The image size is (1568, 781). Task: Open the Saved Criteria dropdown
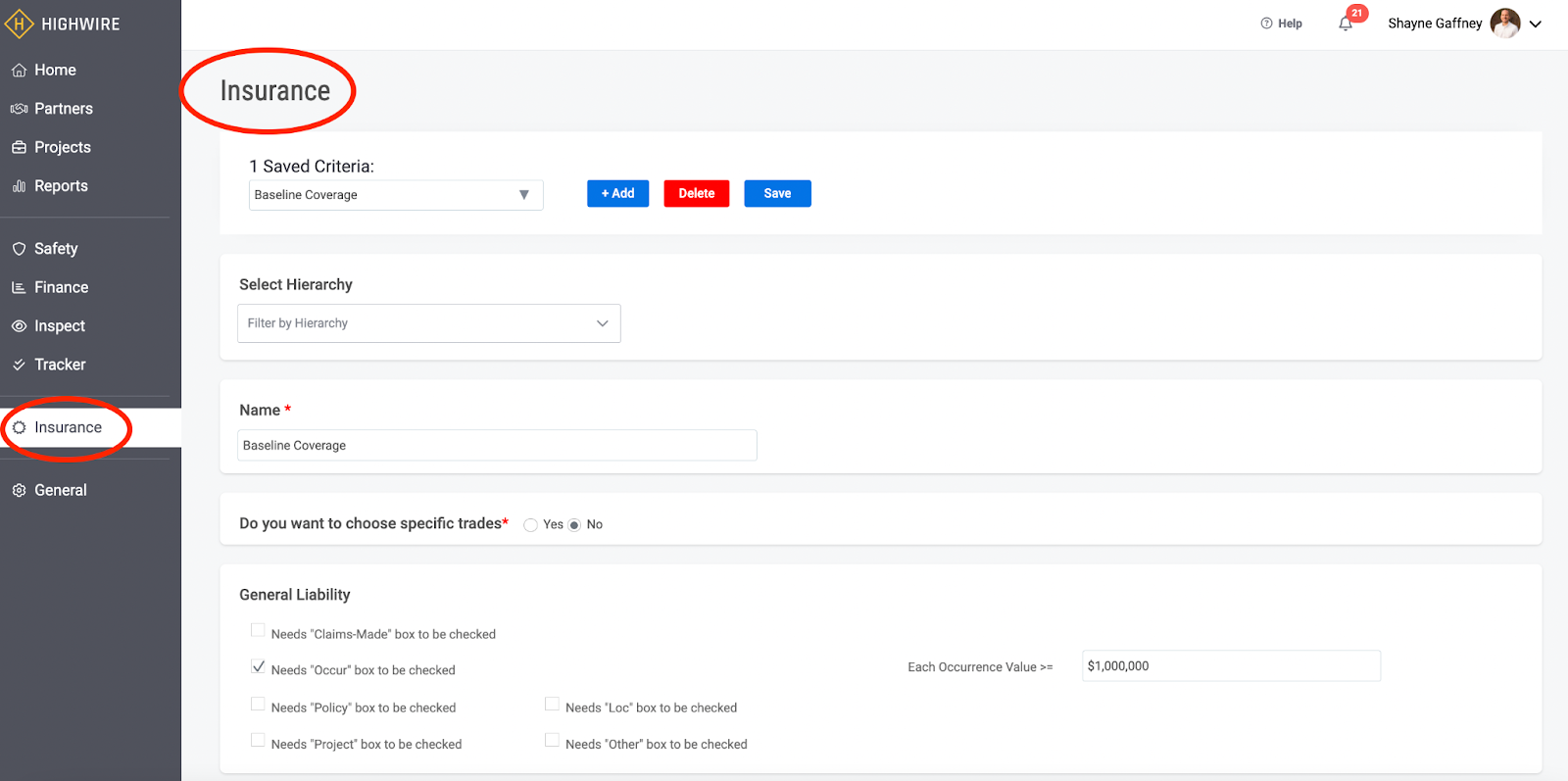point(396,195)
